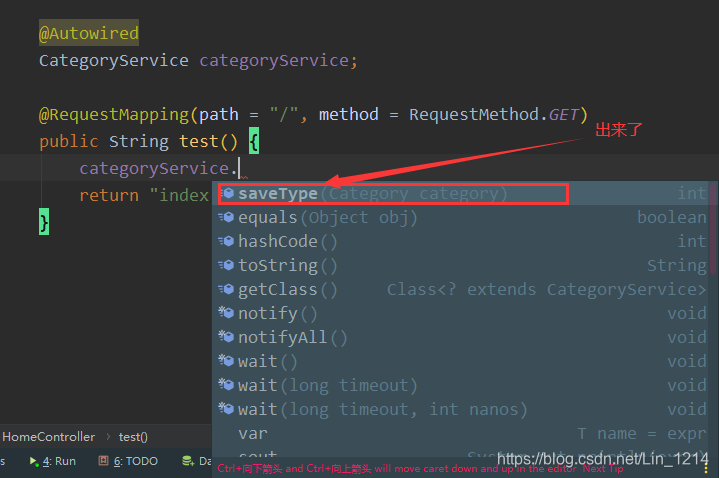
Task: Click the return keyword
Action: (109, 195)
